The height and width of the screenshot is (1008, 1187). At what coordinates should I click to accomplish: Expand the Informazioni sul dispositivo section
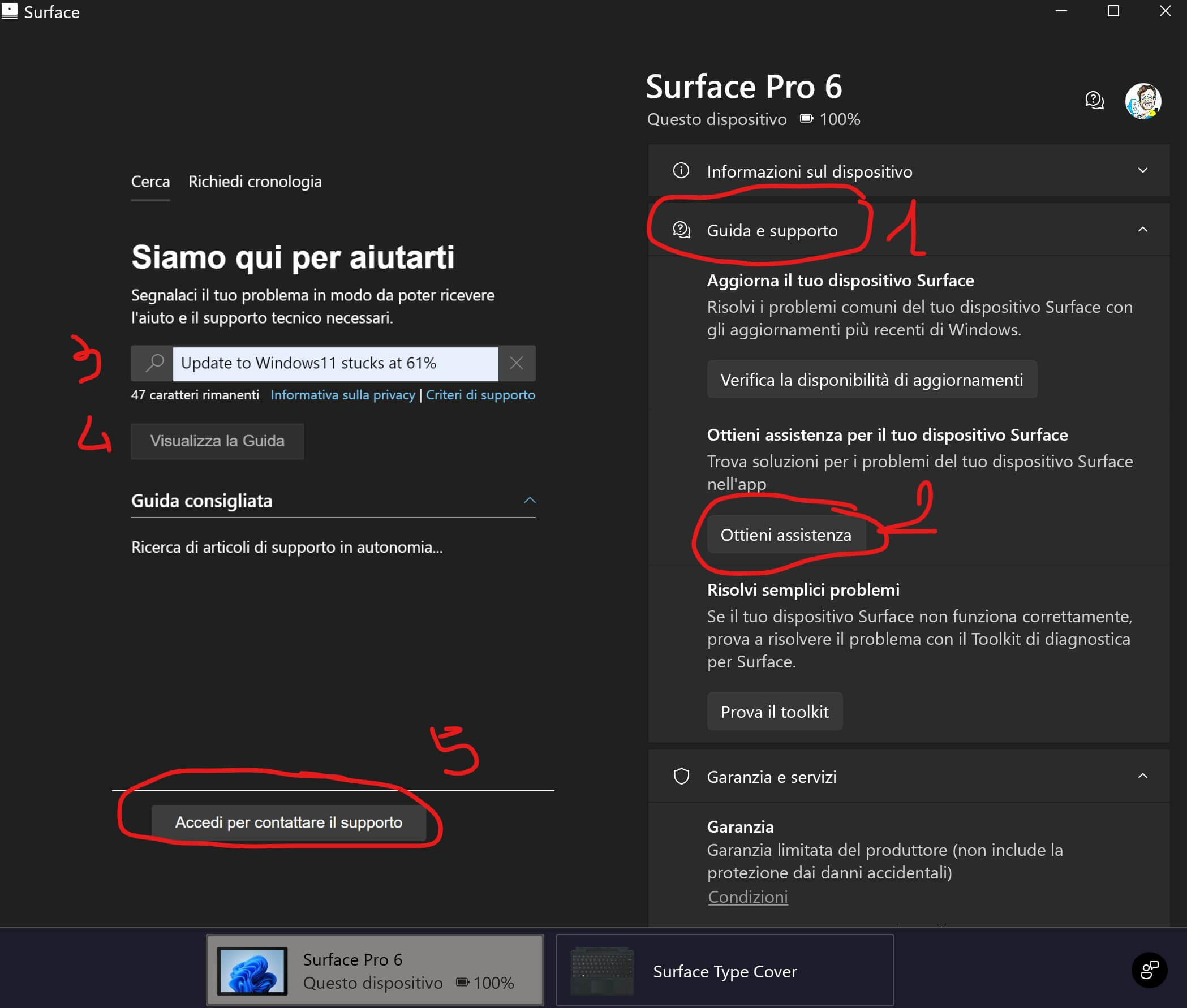coord(1142,171)
